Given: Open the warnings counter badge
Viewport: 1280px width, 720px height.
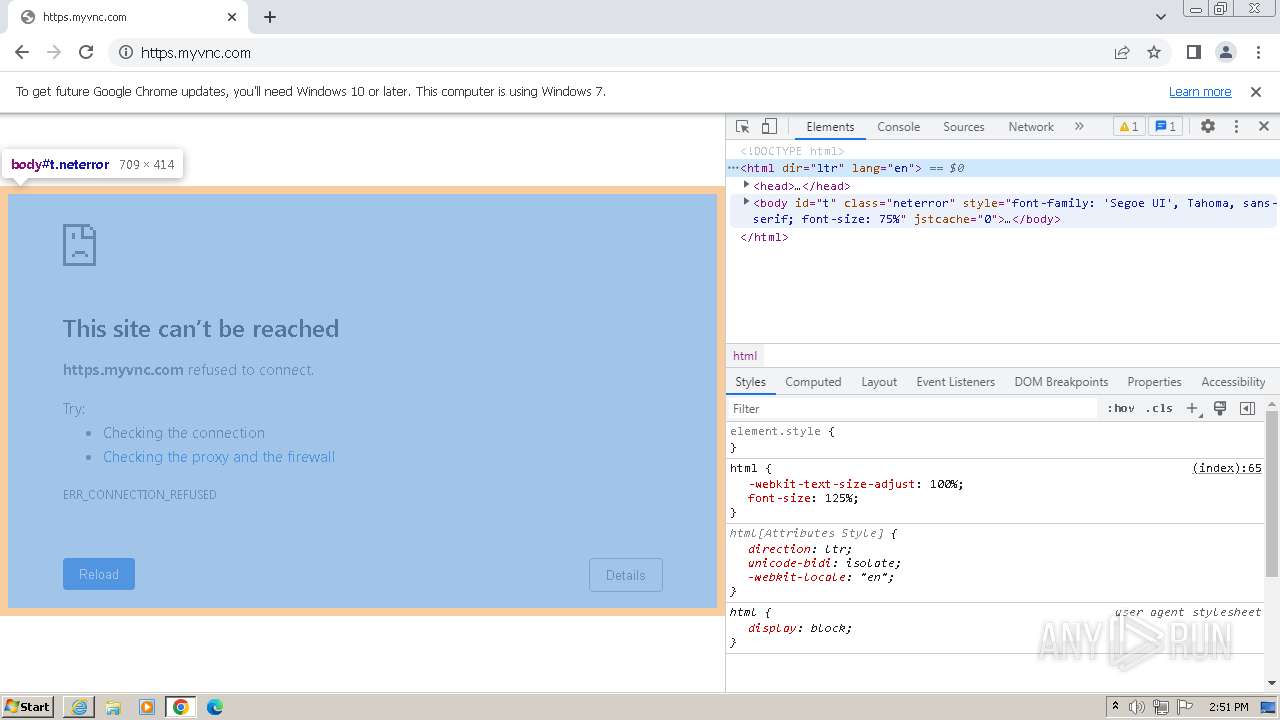Looking at the screenshot, I should (1128, 127).
